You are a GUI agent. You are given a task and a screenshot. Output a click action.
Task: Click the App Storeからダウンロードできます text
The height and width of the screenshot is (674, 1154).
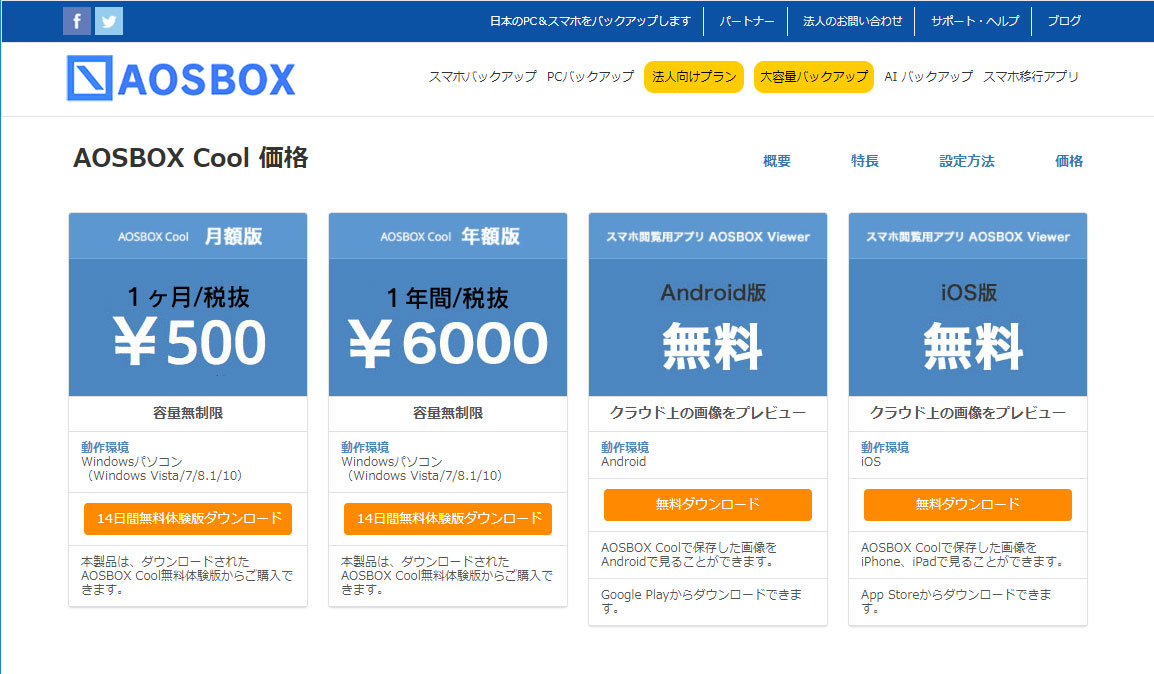pyautogui.click(x=956, y=601)
